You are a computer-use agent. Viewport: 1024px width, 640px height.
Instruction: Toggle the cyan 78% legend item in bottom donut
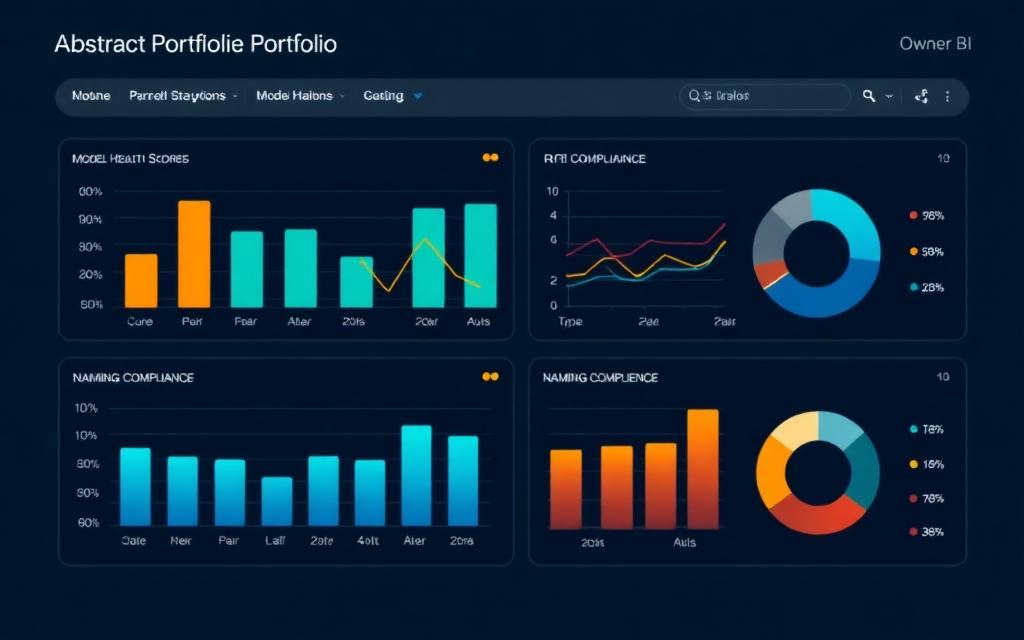(927, 429)
